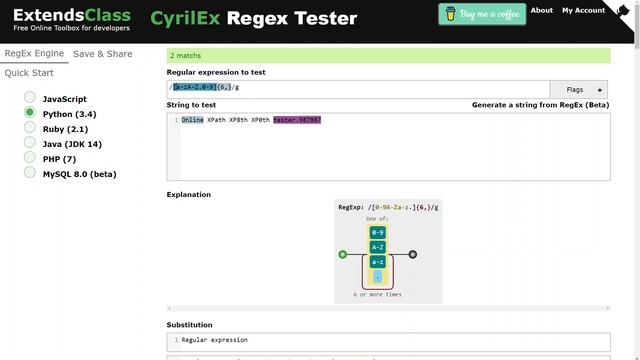Switch to the RegEx Engine tab
This screenshot has width=640, height=360.
click(x=34, y=53)
